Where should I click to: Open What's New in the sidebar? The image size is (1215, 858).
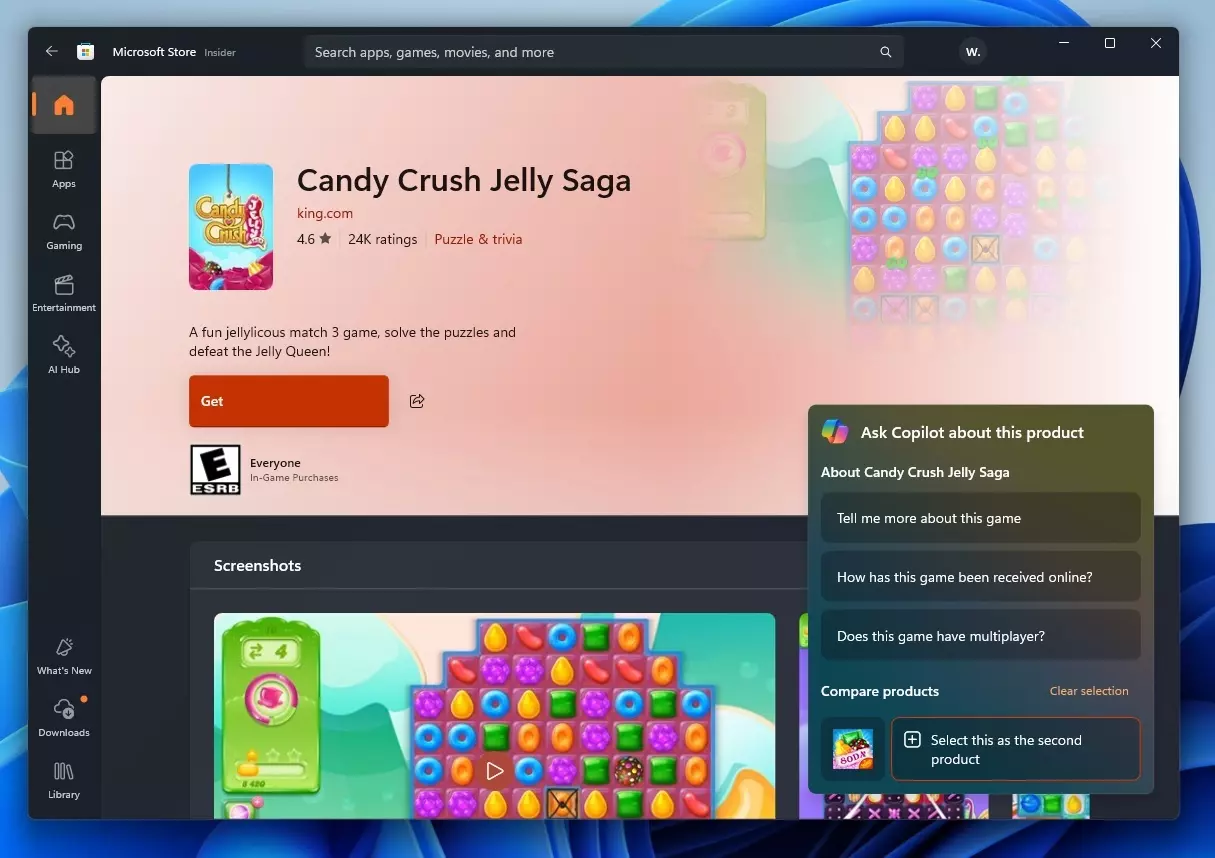64,655
